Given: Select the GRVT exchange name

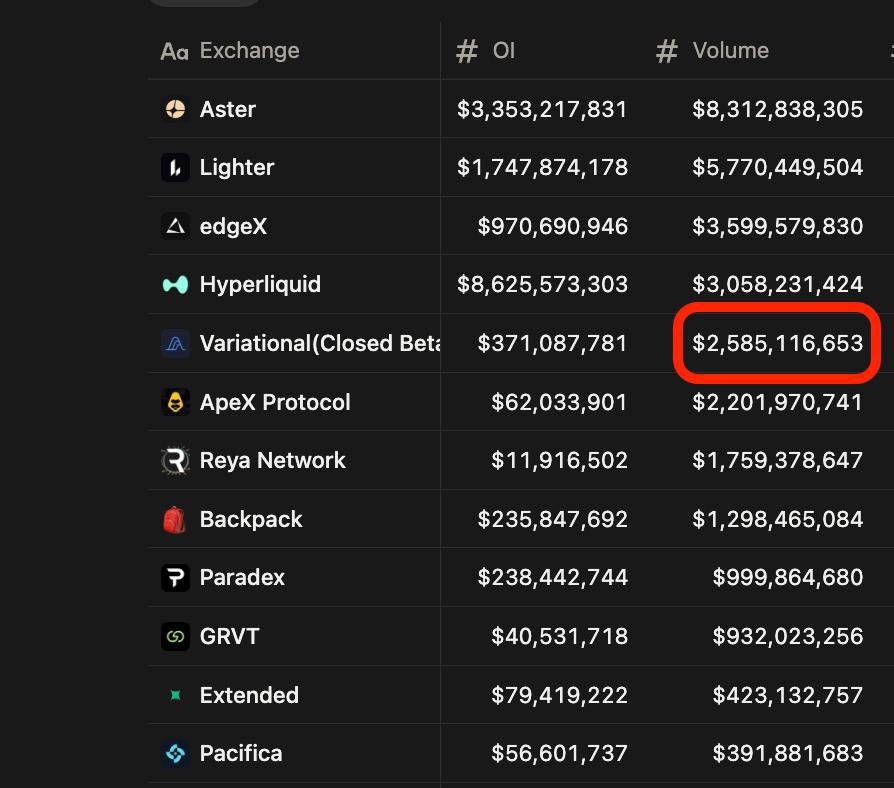Looking at the screenshot, I should pyautogui.click(x=229, y=636).
